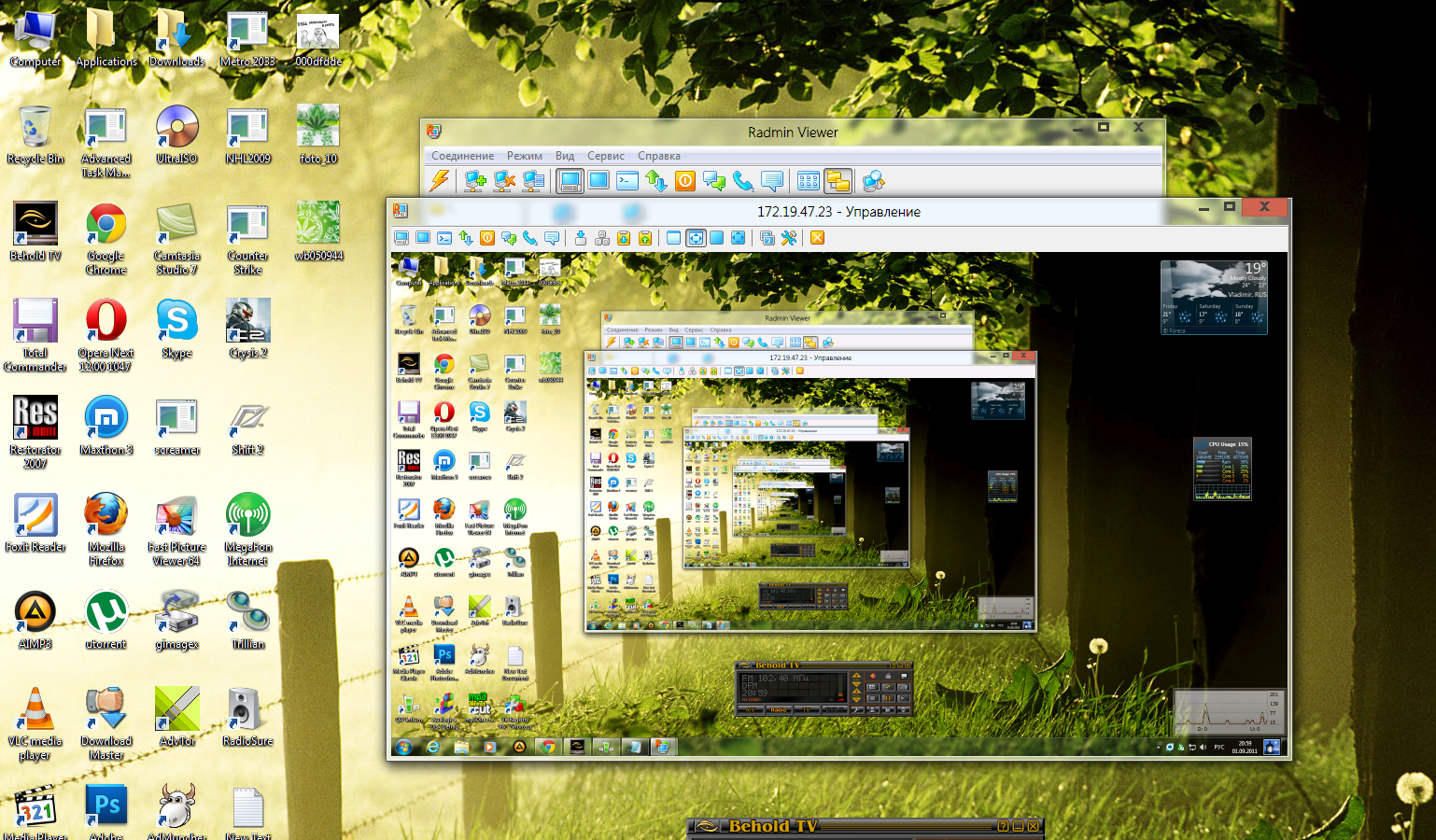Open remote options wrench in the 172.19.47.23 toolbar
The width and height of the screenshot is (1436, 840).
[789, 238]
